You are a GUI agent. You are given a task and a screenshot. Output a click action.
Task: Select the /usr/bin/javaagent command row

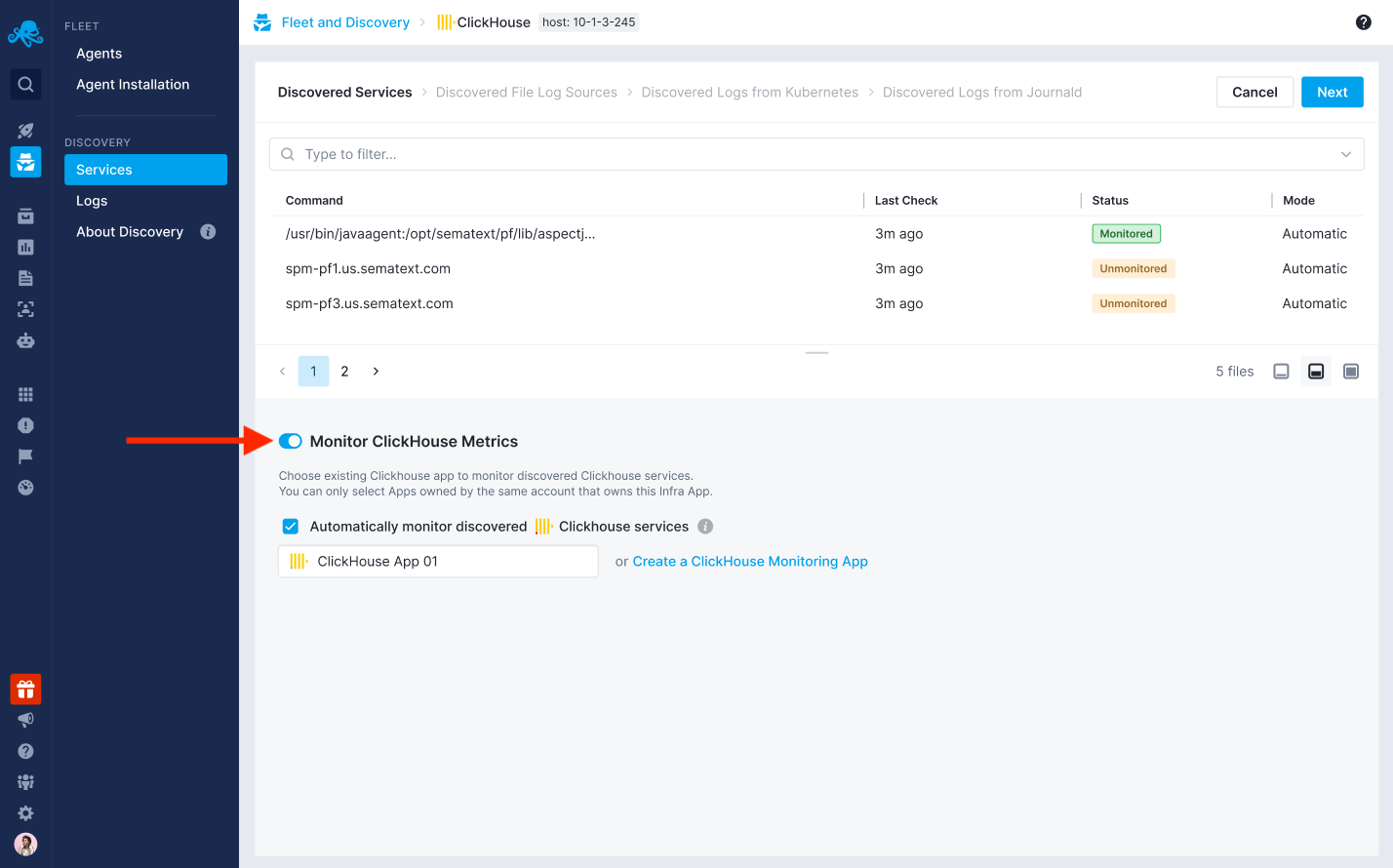(816, 234)
